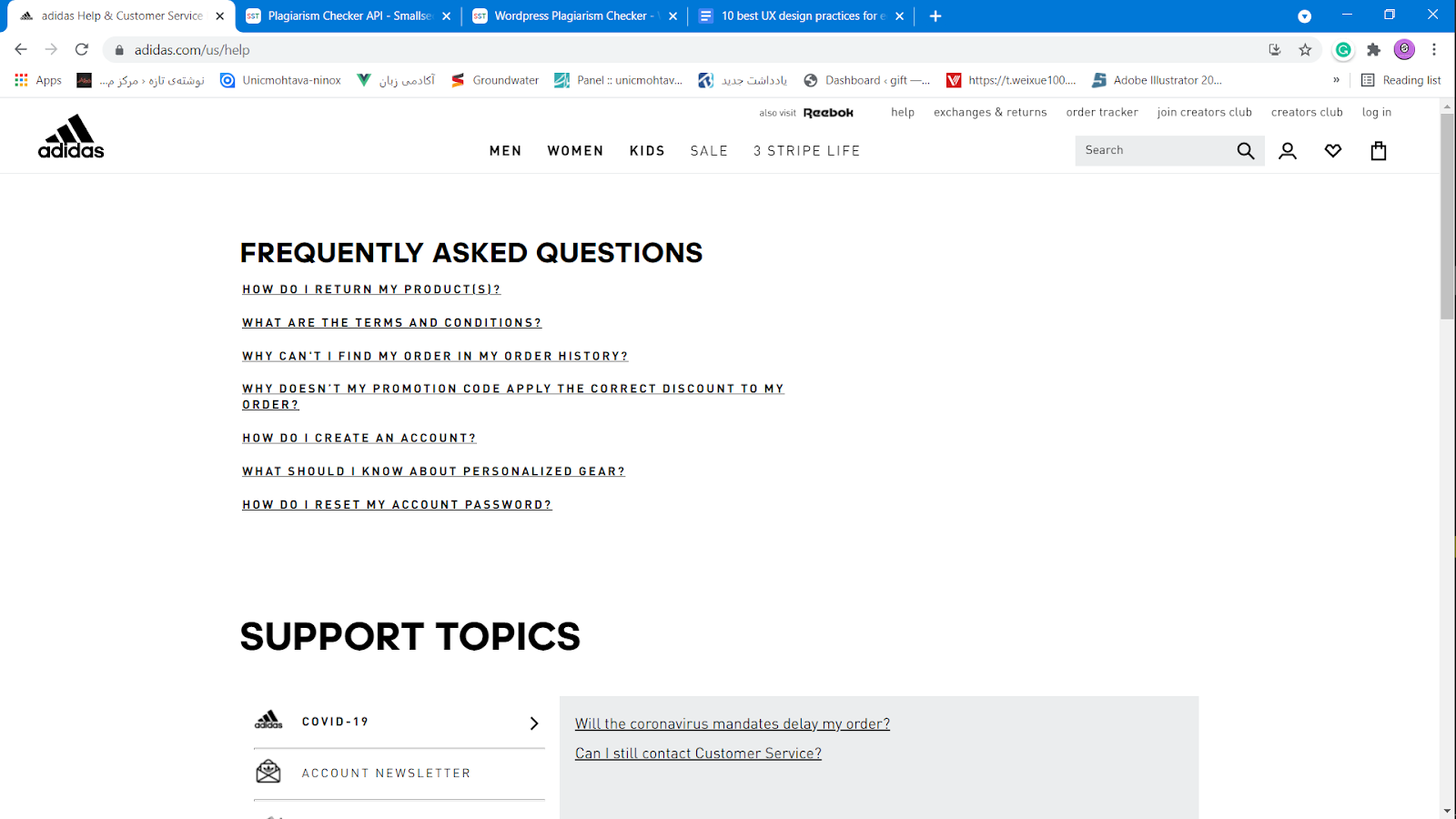The width and height of the screenshot is (1456, 819).
Task: Open the WOMEN navigation menu
Action: point(575,151)
